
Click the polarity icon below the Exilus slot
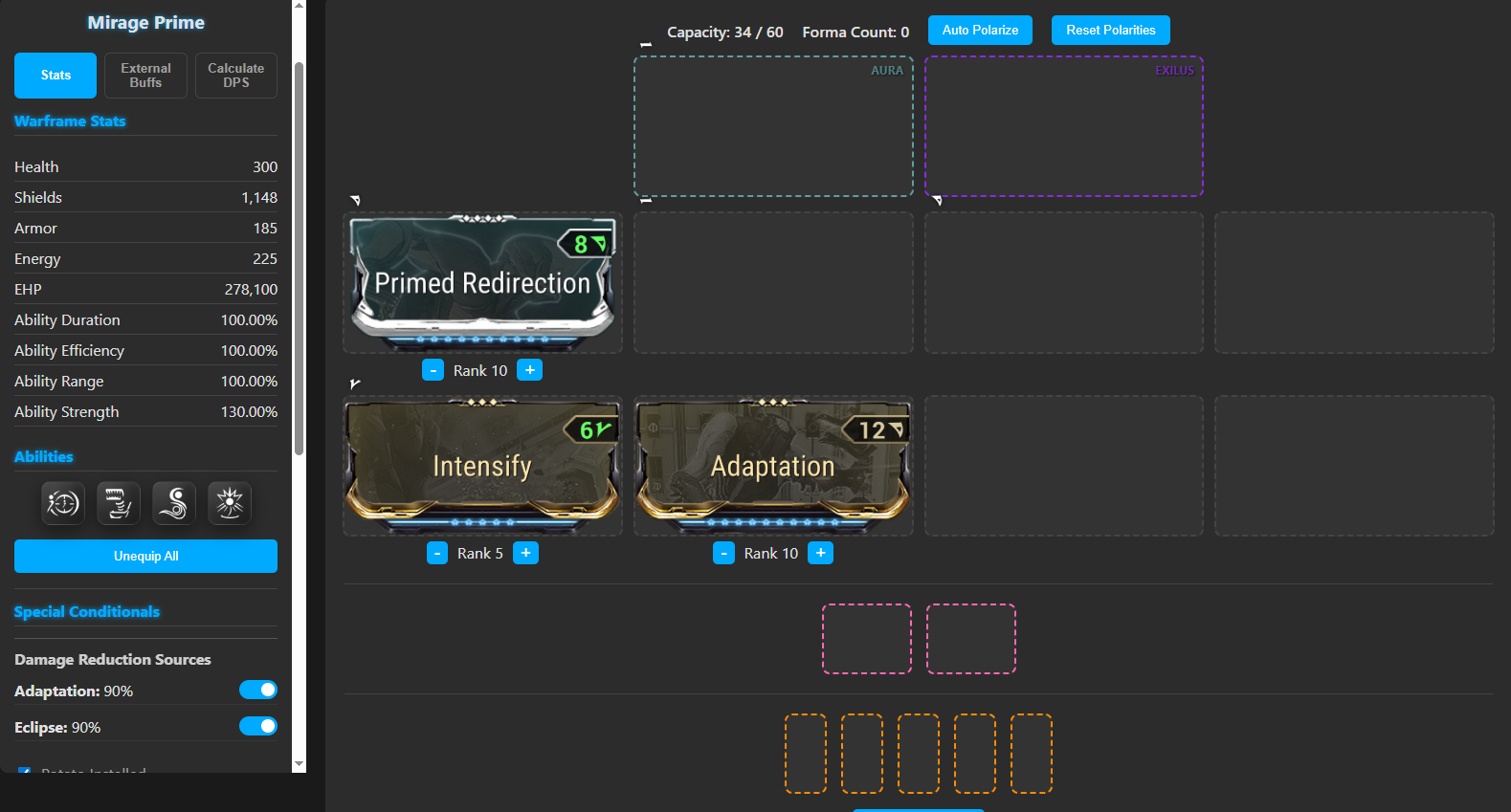937,201
